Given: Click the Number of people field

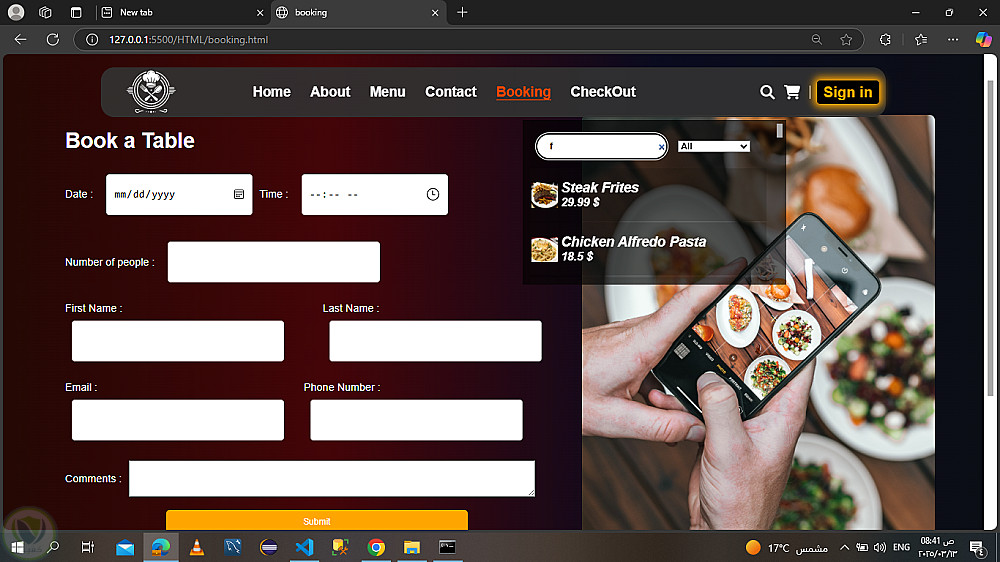Looking at the screenshot, I should coord(274,262).
